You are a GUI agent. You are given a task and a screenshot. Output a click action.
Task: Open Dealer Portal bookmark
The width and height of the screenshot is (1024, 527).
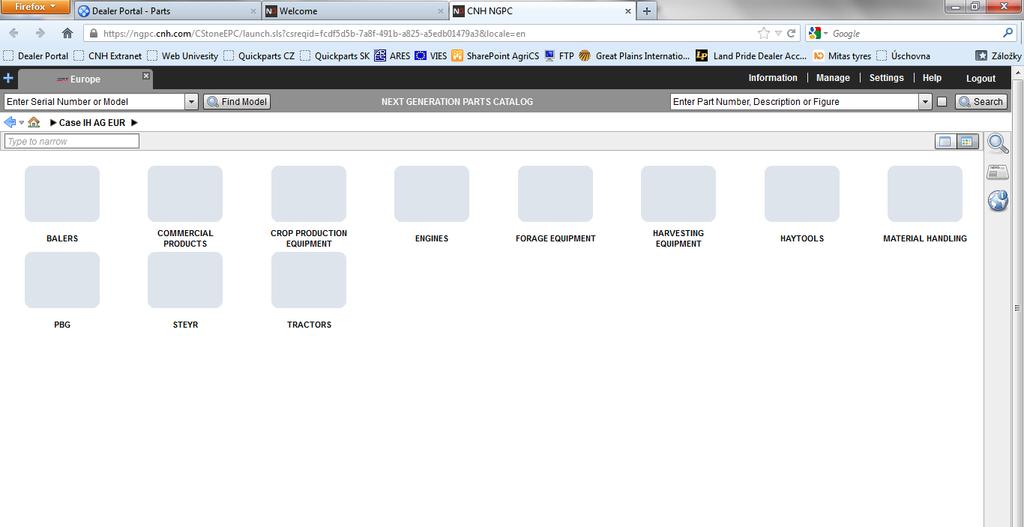tap(37, 56)
